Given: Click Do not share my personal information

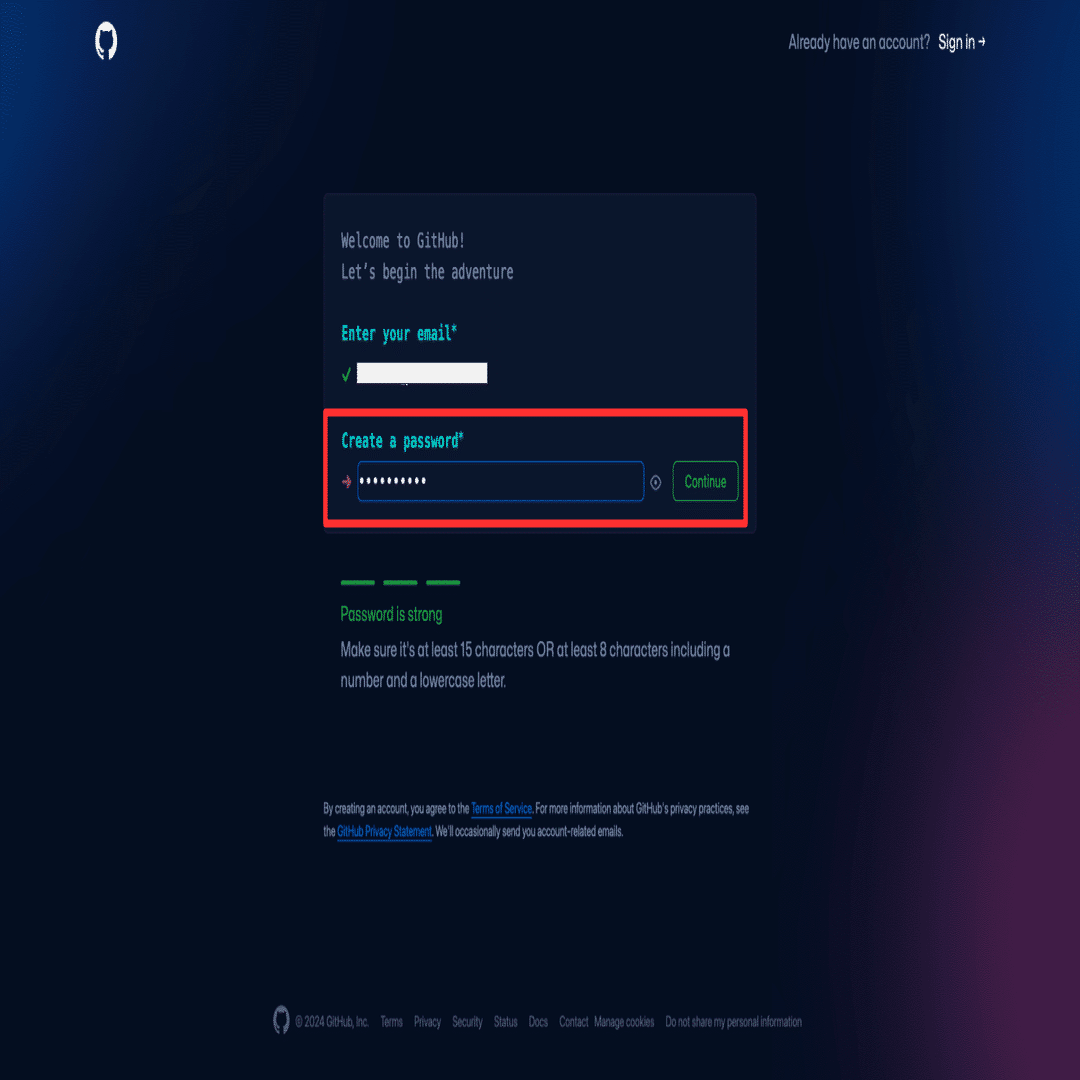Looking at the screenshot, I should (734, 1021).
